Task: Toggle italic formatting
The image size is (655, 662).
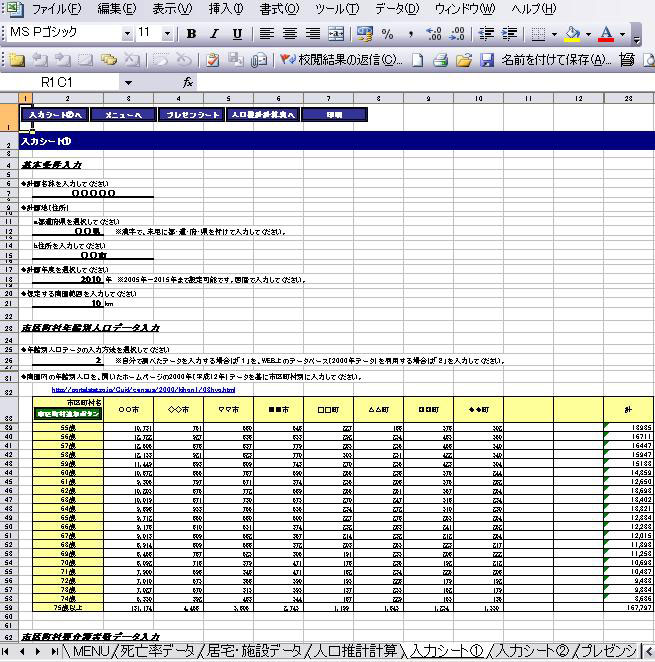Action: (214, 34)
